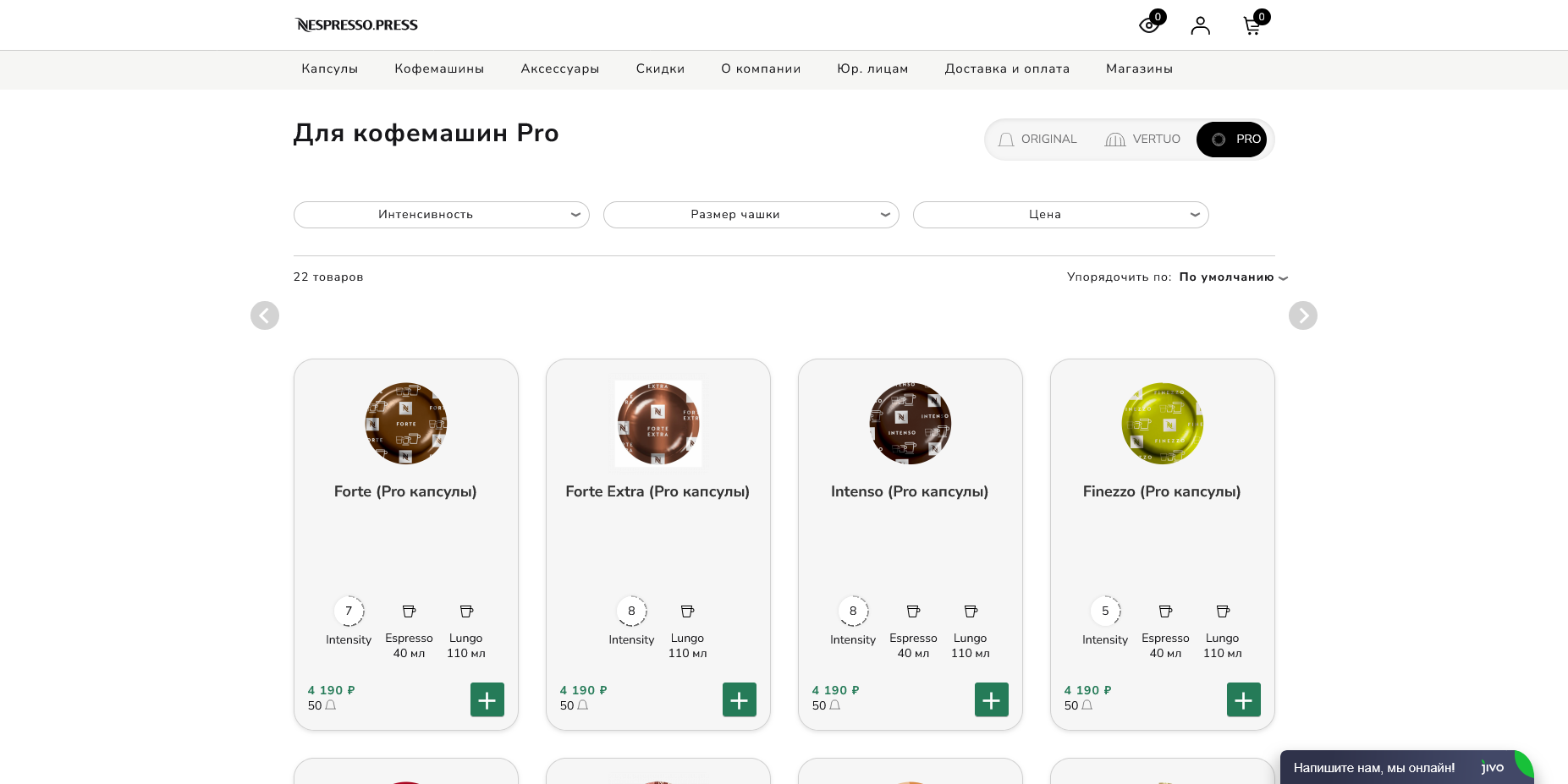Expand the Интенсивность filter dropdown
1568x784 pixels.
coord(442,215)
